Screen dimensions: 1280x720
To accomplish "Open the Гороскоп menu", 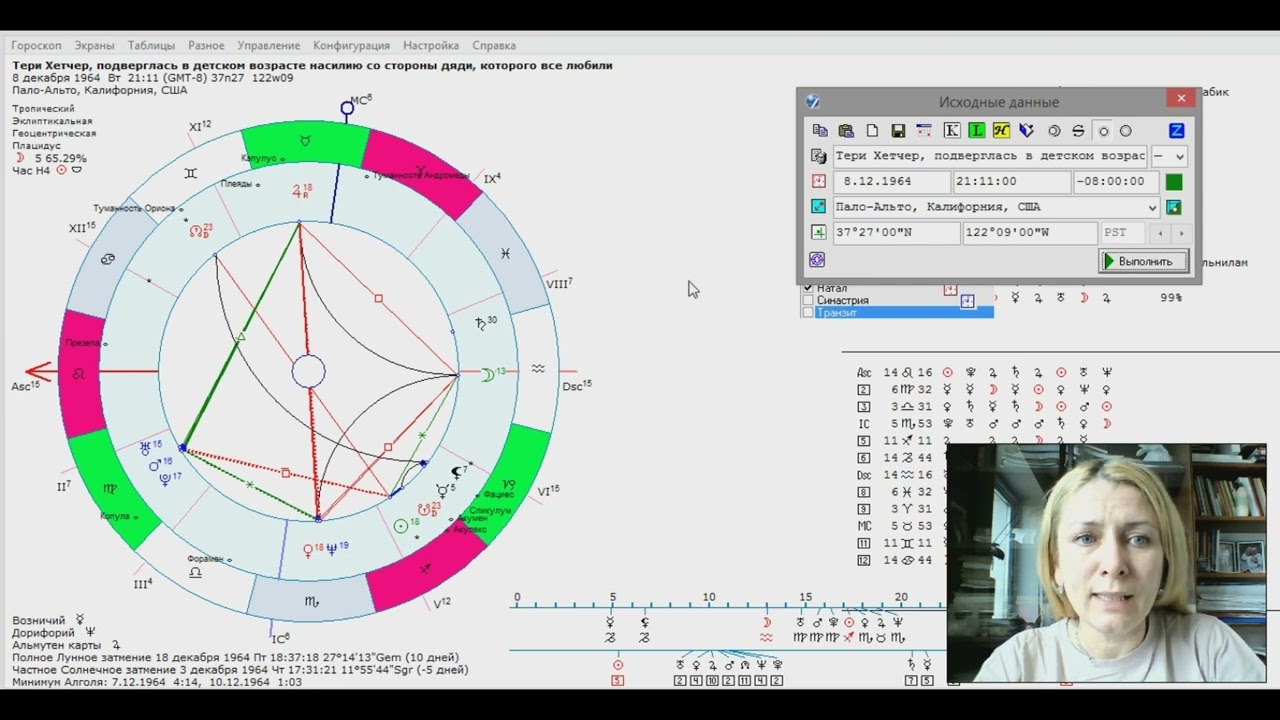I will pyautogui.click(x=36, y=45).
